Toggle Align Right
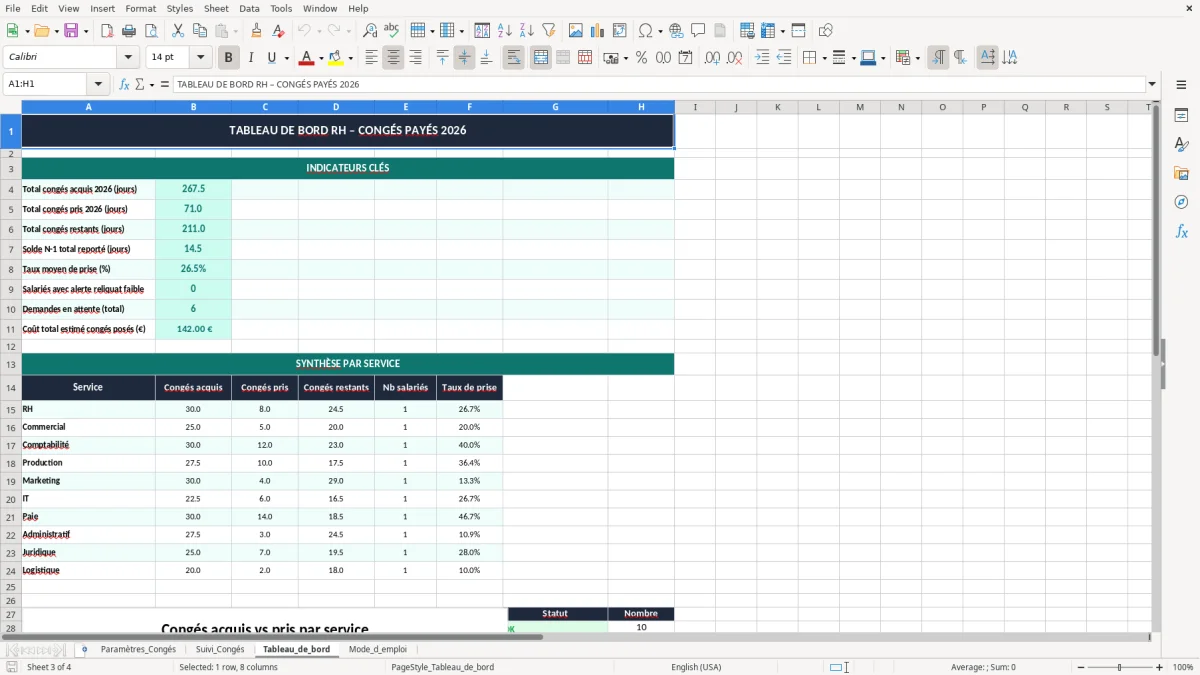This screenshot has width=1200, height=675. pos(415,58)
